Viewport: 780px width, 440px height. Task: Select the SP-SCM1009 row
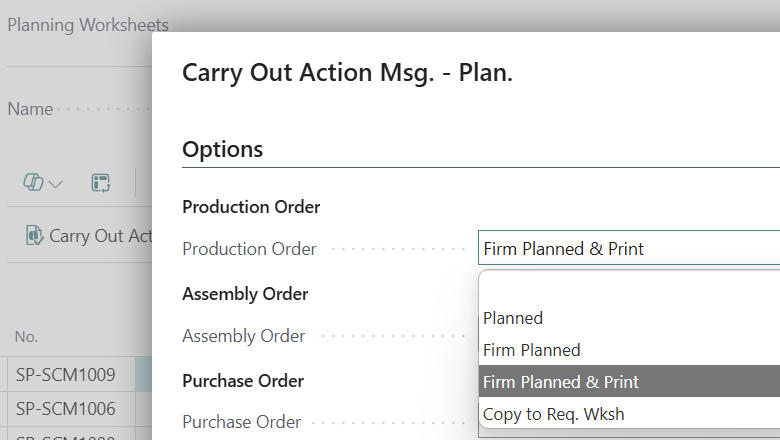(x=66, y=376)
